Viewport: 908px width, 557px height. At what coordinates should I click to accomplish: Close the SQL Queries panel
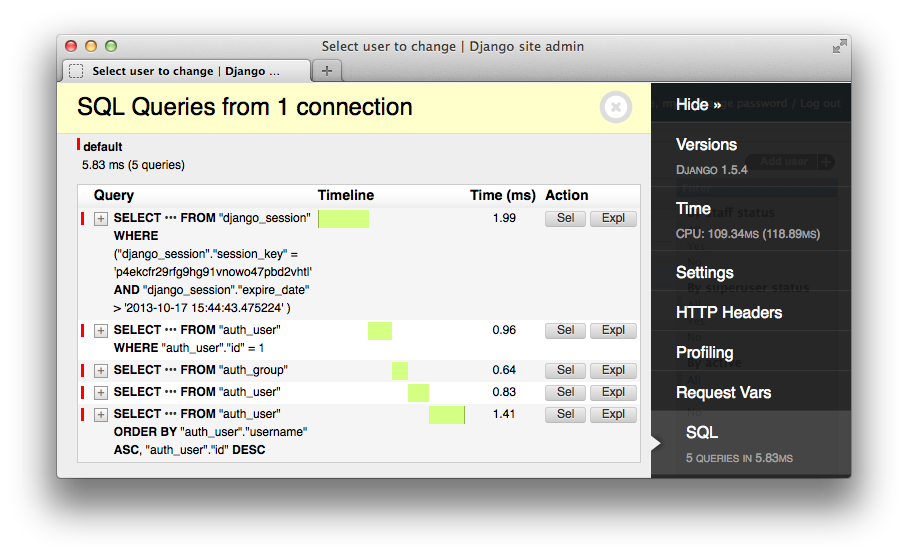point(616,107)
